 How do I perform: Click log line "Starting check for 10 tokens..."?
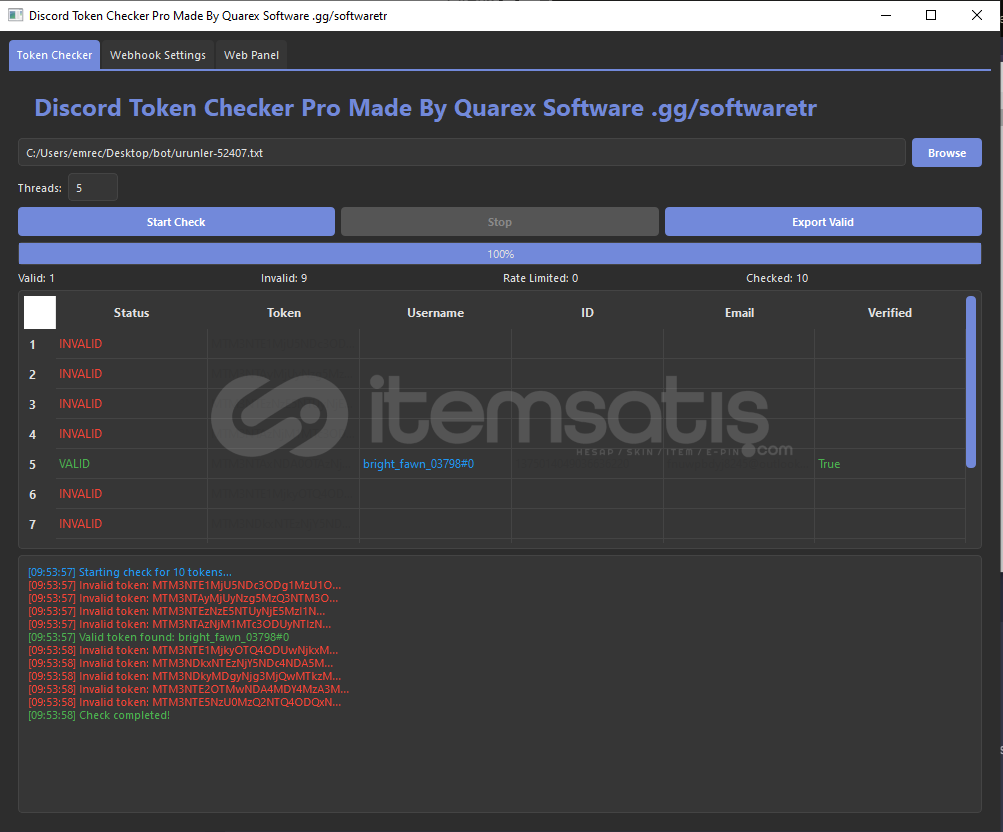[130, 572]
